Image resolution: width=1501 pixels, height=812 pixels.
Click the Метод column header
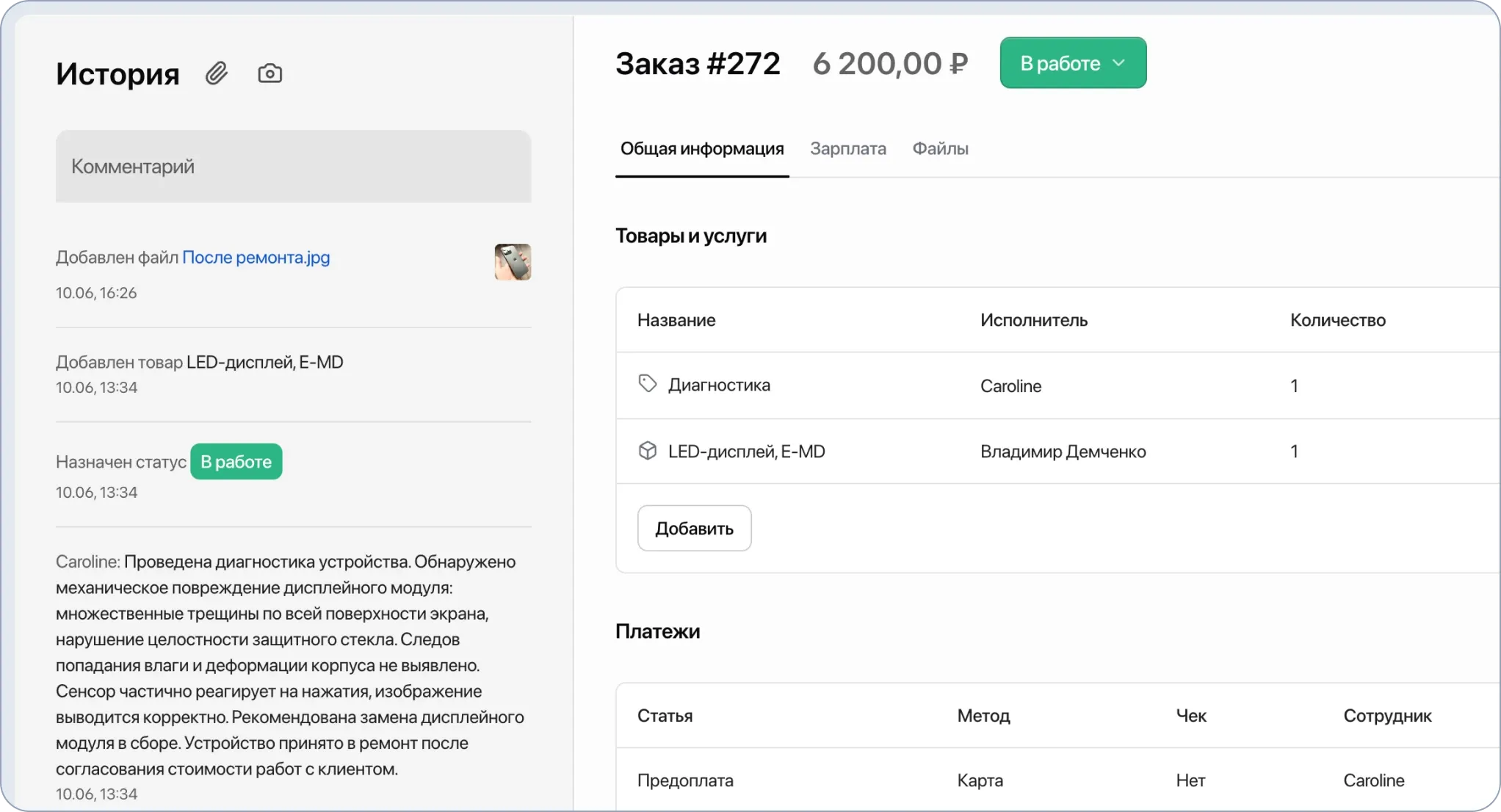pos(983,716)
